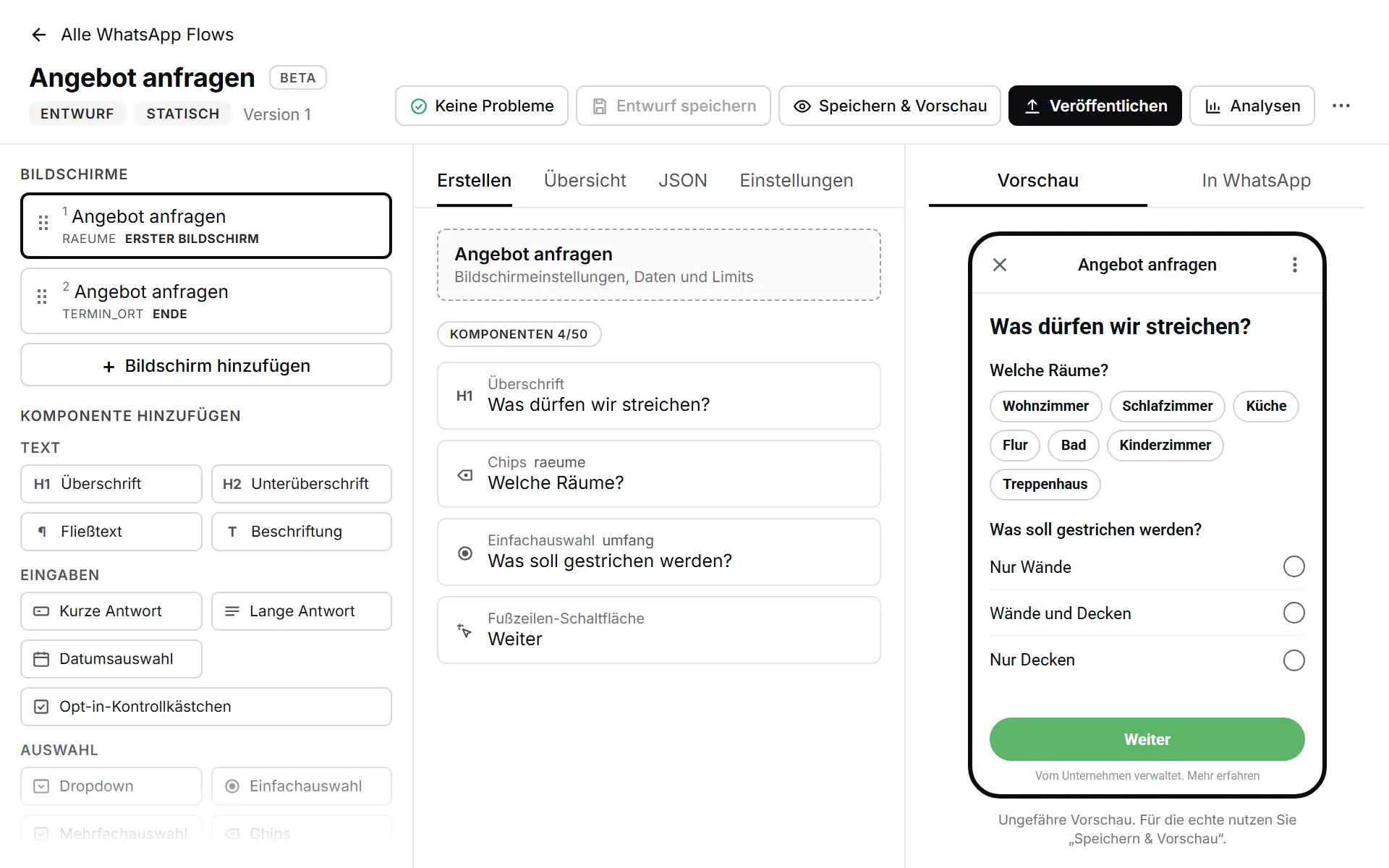Add an H2 Unterüberschrift component

pyautogui.click(x=302, y=484)
